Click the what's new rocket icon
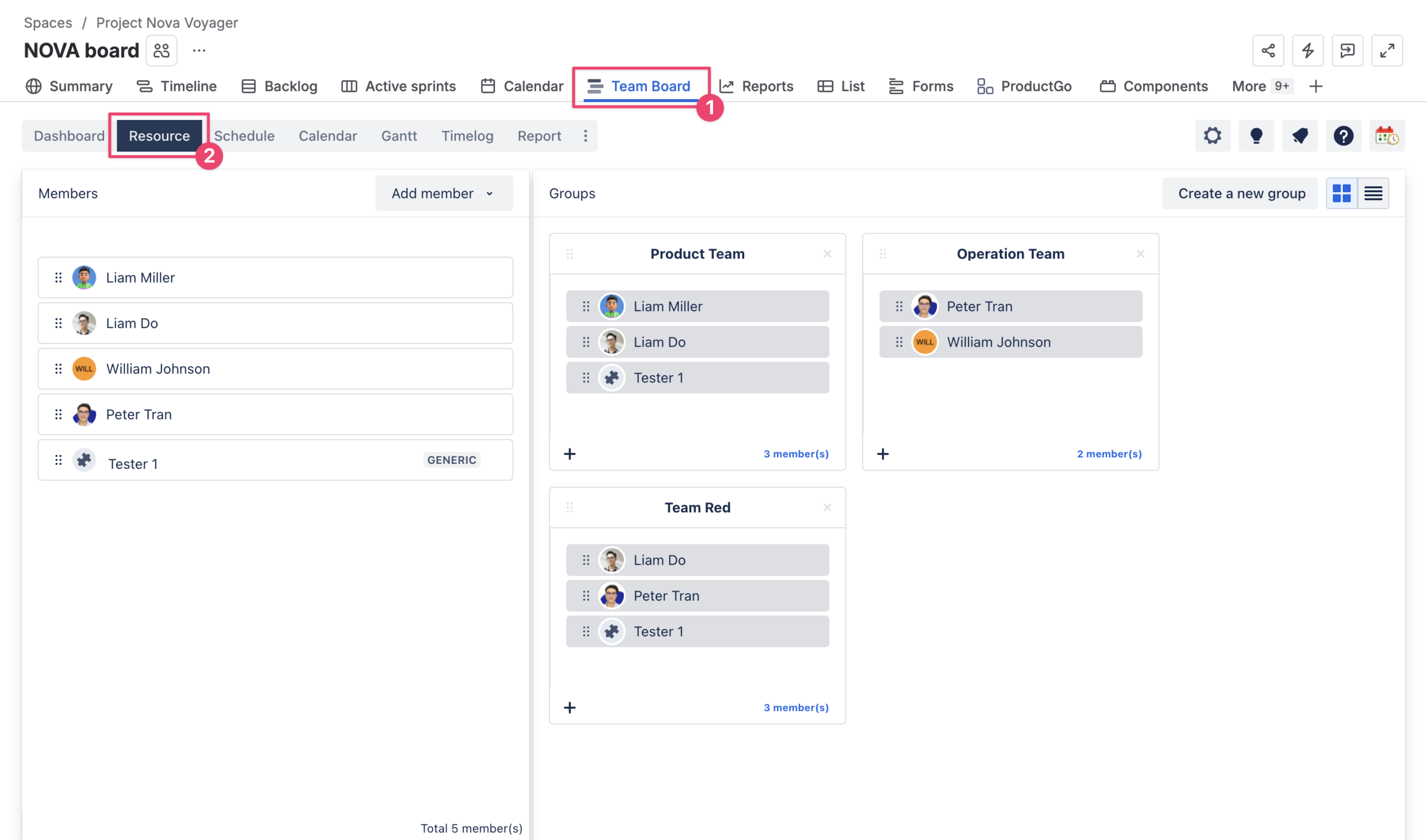The height and width of the screenshot is (840, 1427). [x=1299, y=136]
